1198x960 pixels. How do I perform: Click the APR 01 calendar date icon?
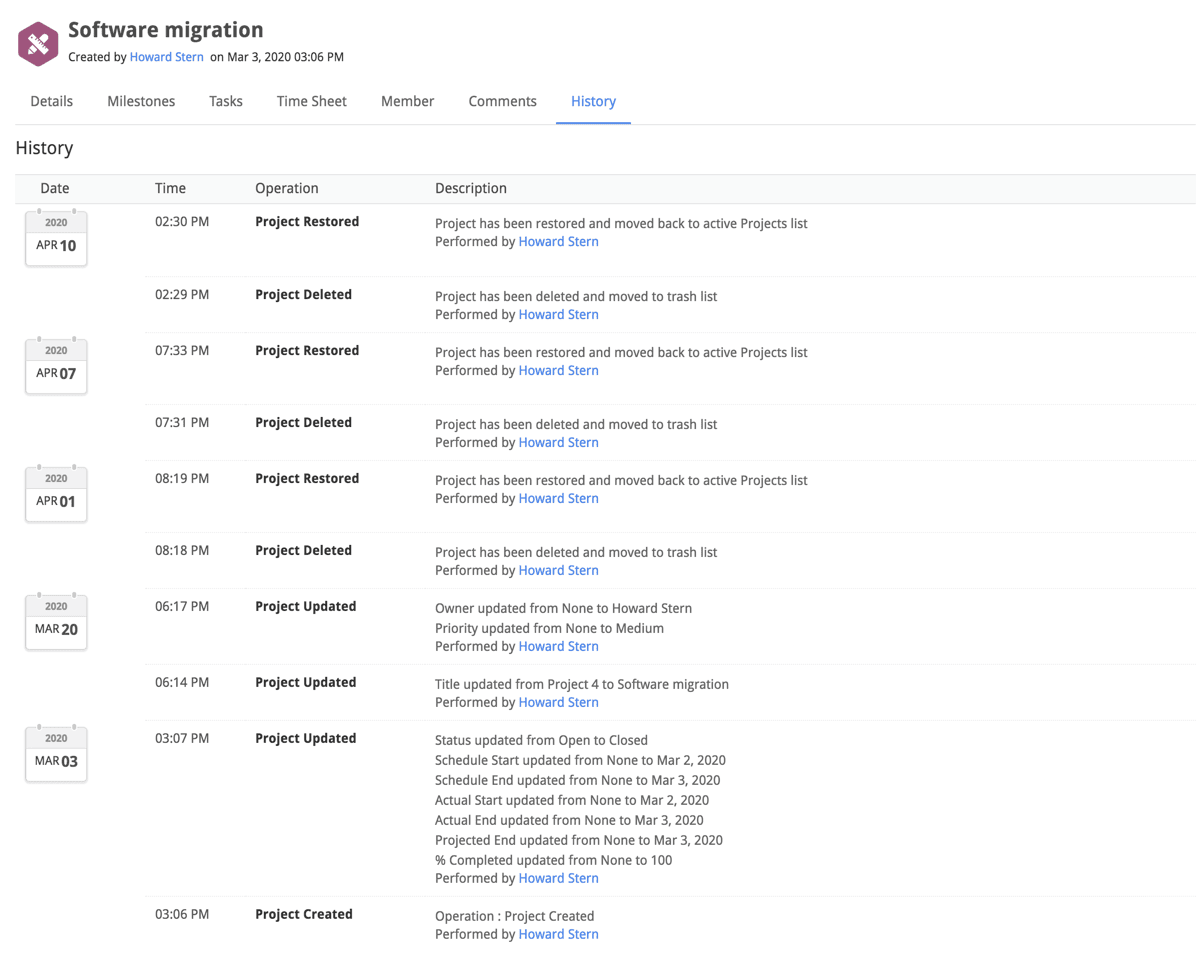(x=56, y=494)
